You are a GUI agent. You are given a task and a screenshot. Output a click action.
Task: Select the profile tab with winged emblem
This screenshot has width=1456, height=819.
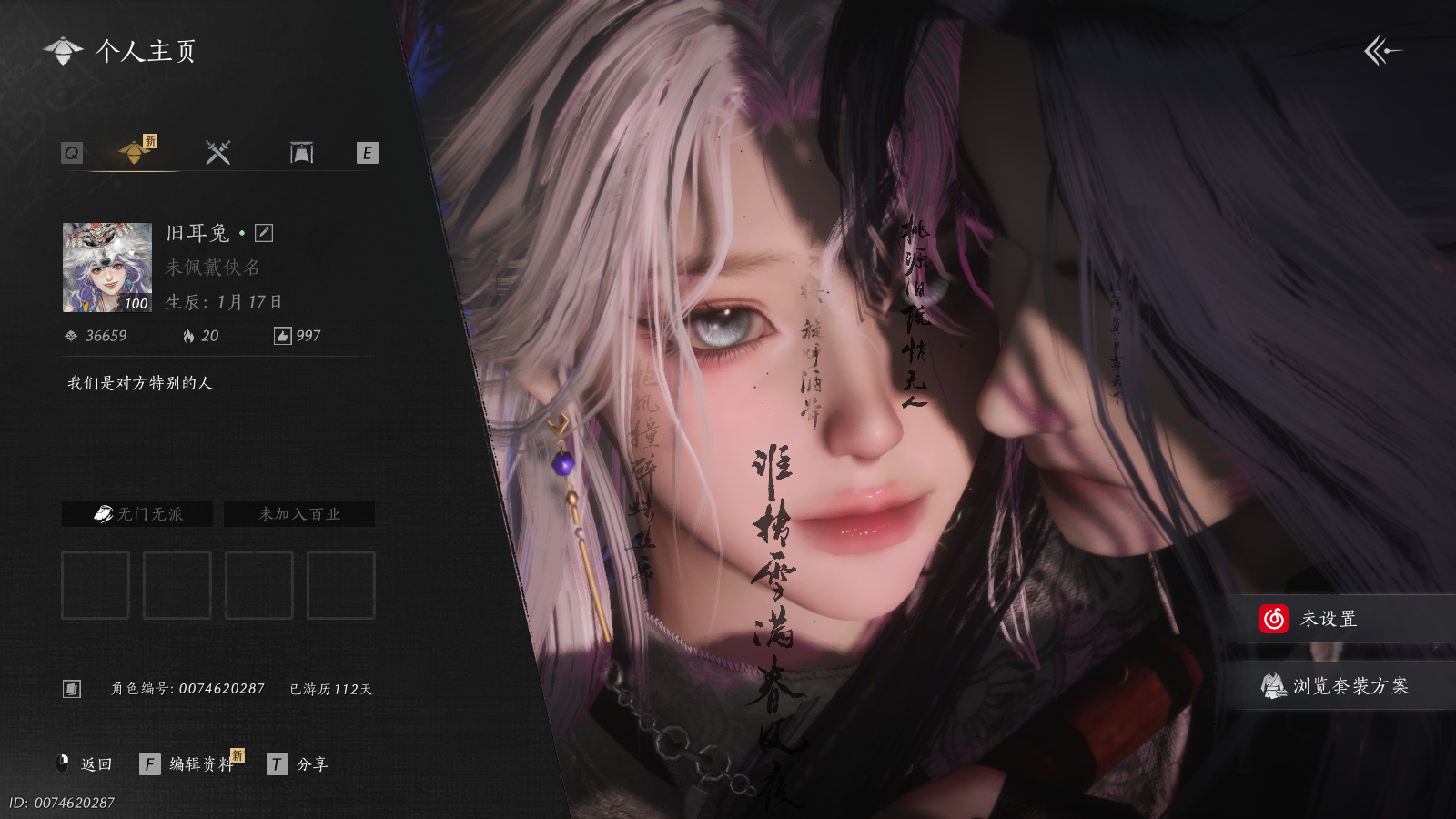point(135,152)
